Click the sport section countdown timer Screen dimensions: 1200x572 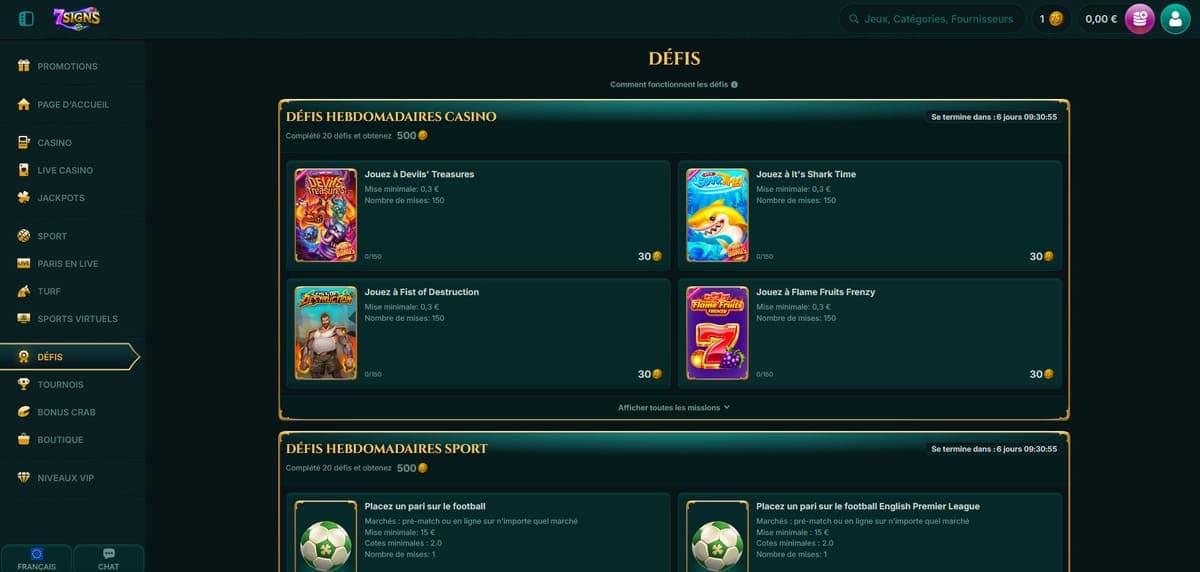(x=993, y=449)
